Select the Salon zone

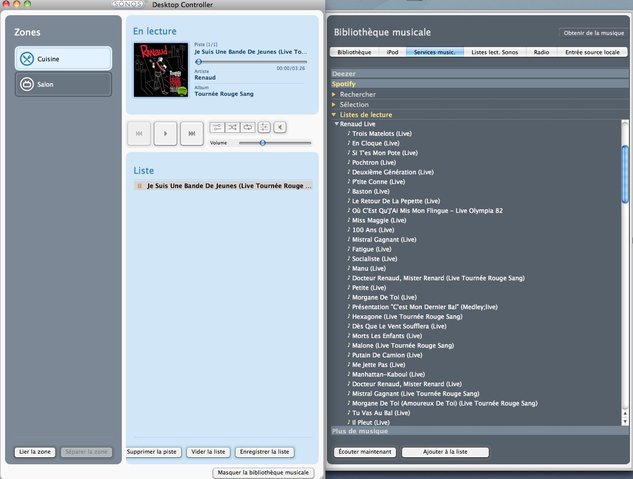63,84
